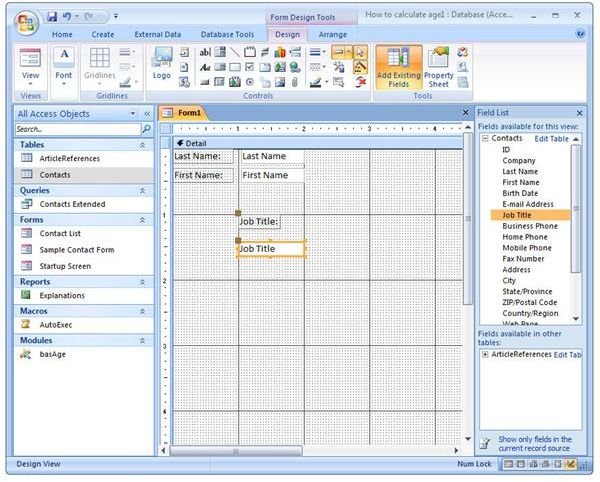Open the Create ribbon tab

(103, 34)
